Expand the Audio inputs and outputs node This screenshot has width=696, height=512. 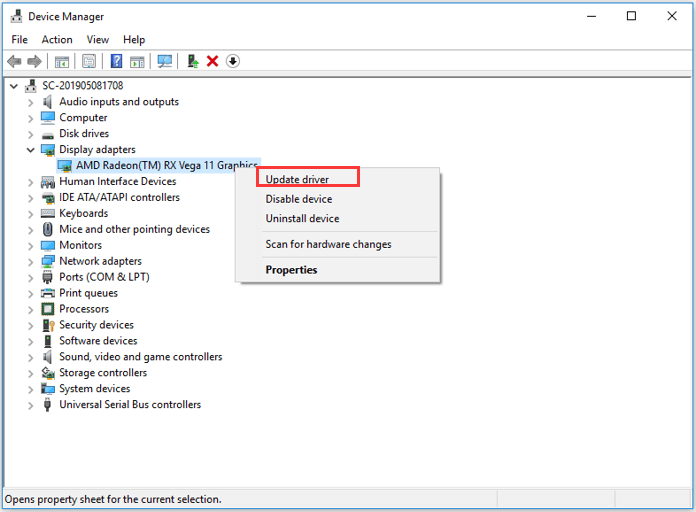tap(31, 102)
